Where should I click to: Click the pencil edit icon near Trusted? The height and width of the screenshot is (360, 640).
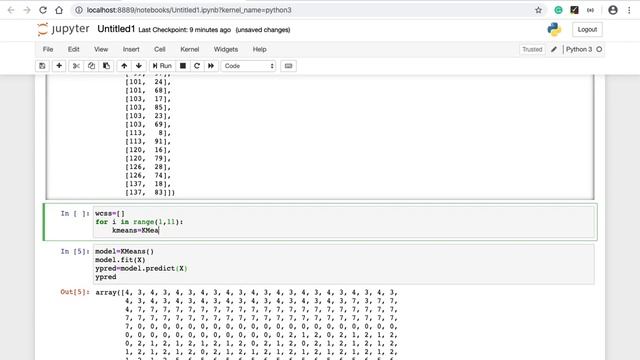tap(554, 49)
